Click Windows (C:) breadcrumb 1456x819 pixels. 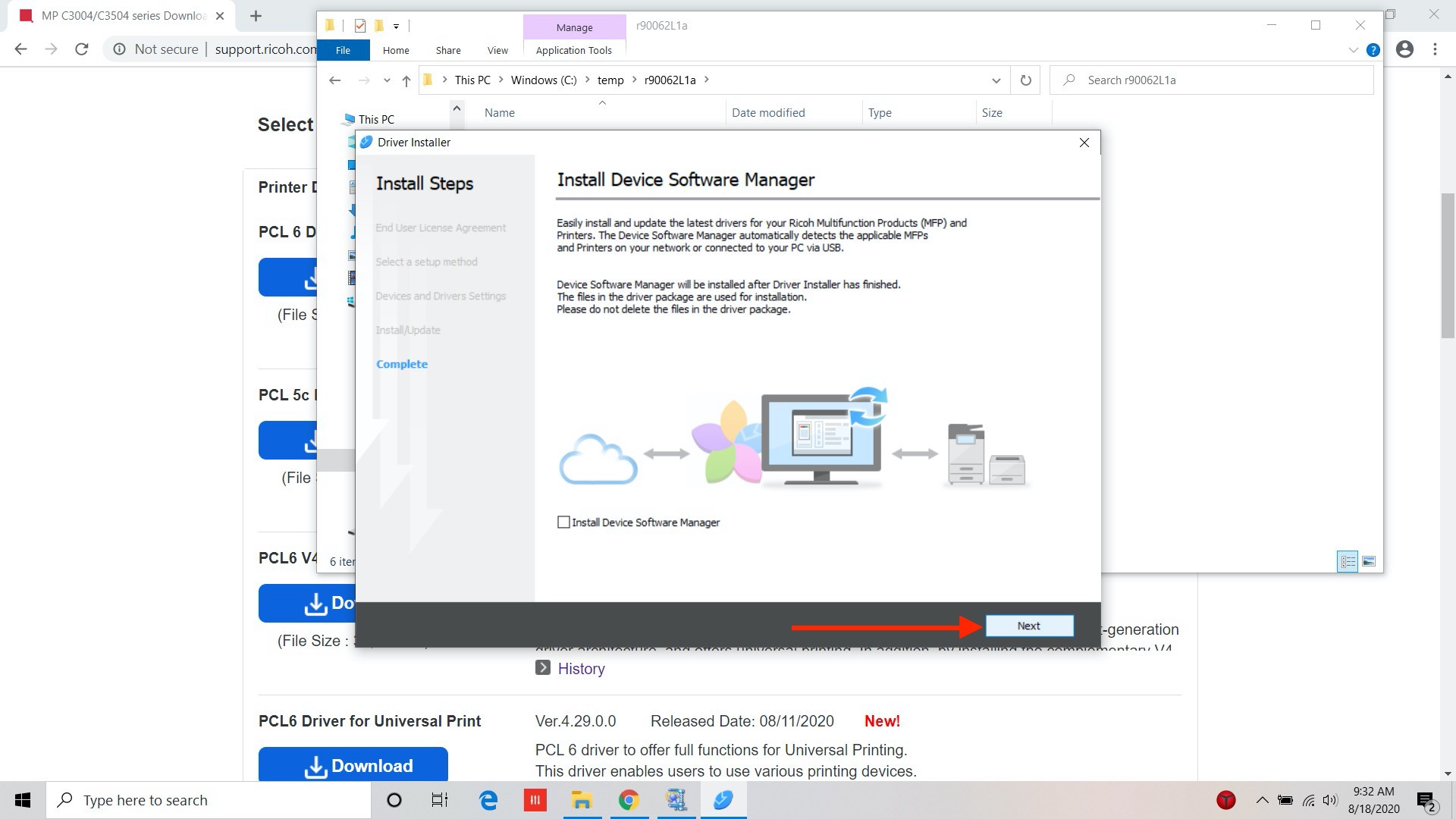tap(544, 80)
